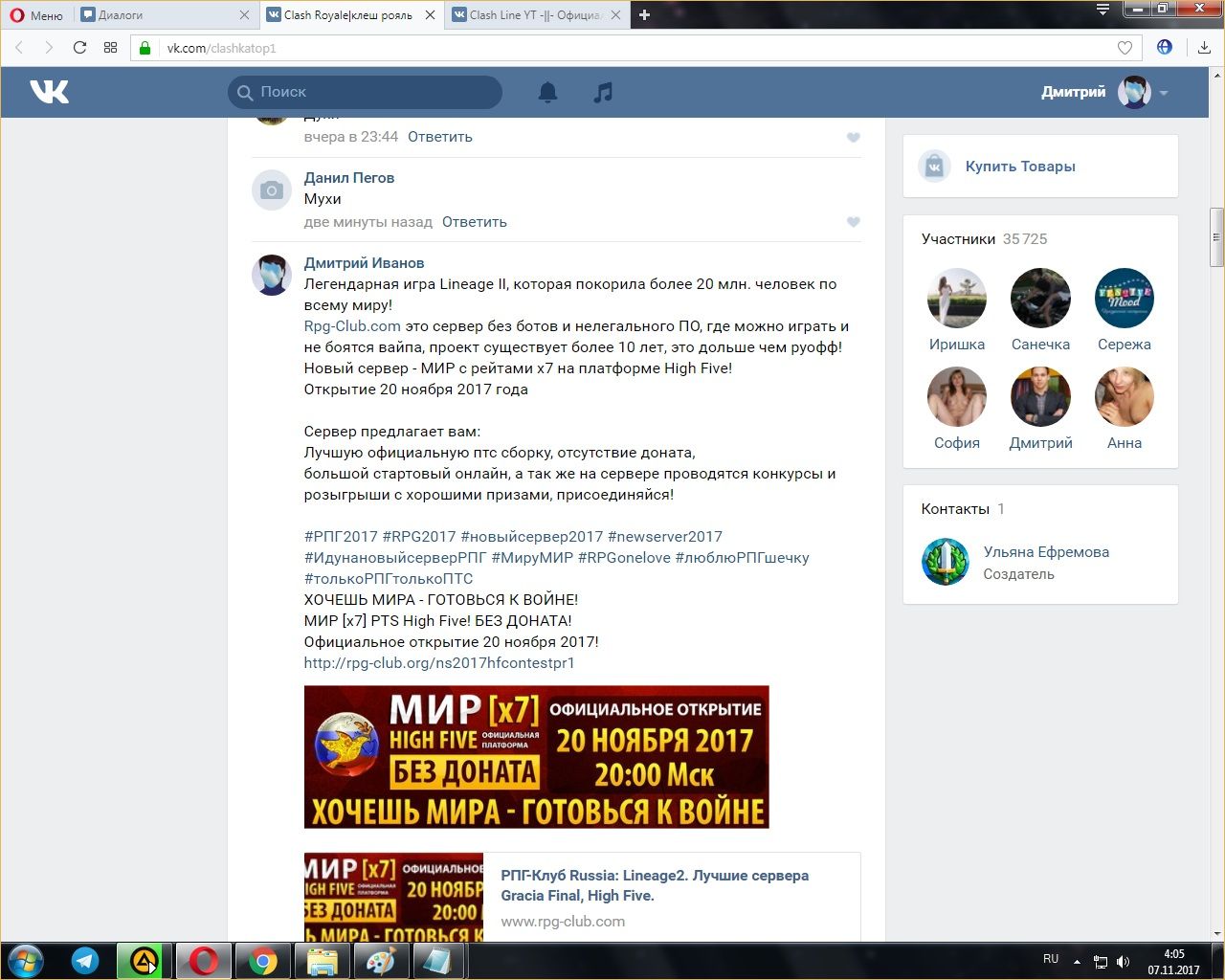Open Google Chrome from the taskbar

262,960
